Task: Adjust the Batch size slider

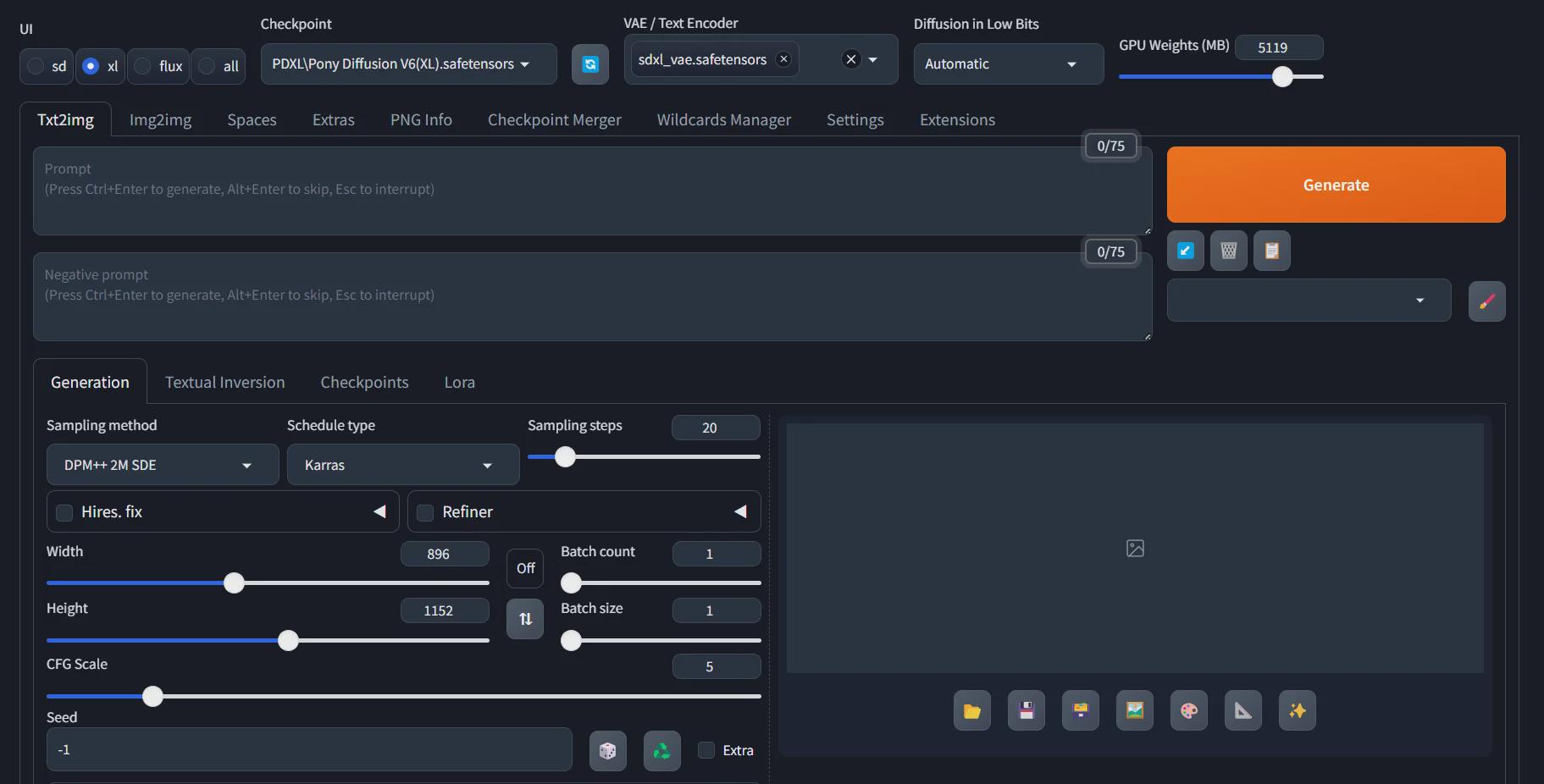Action: click(661, 640)
